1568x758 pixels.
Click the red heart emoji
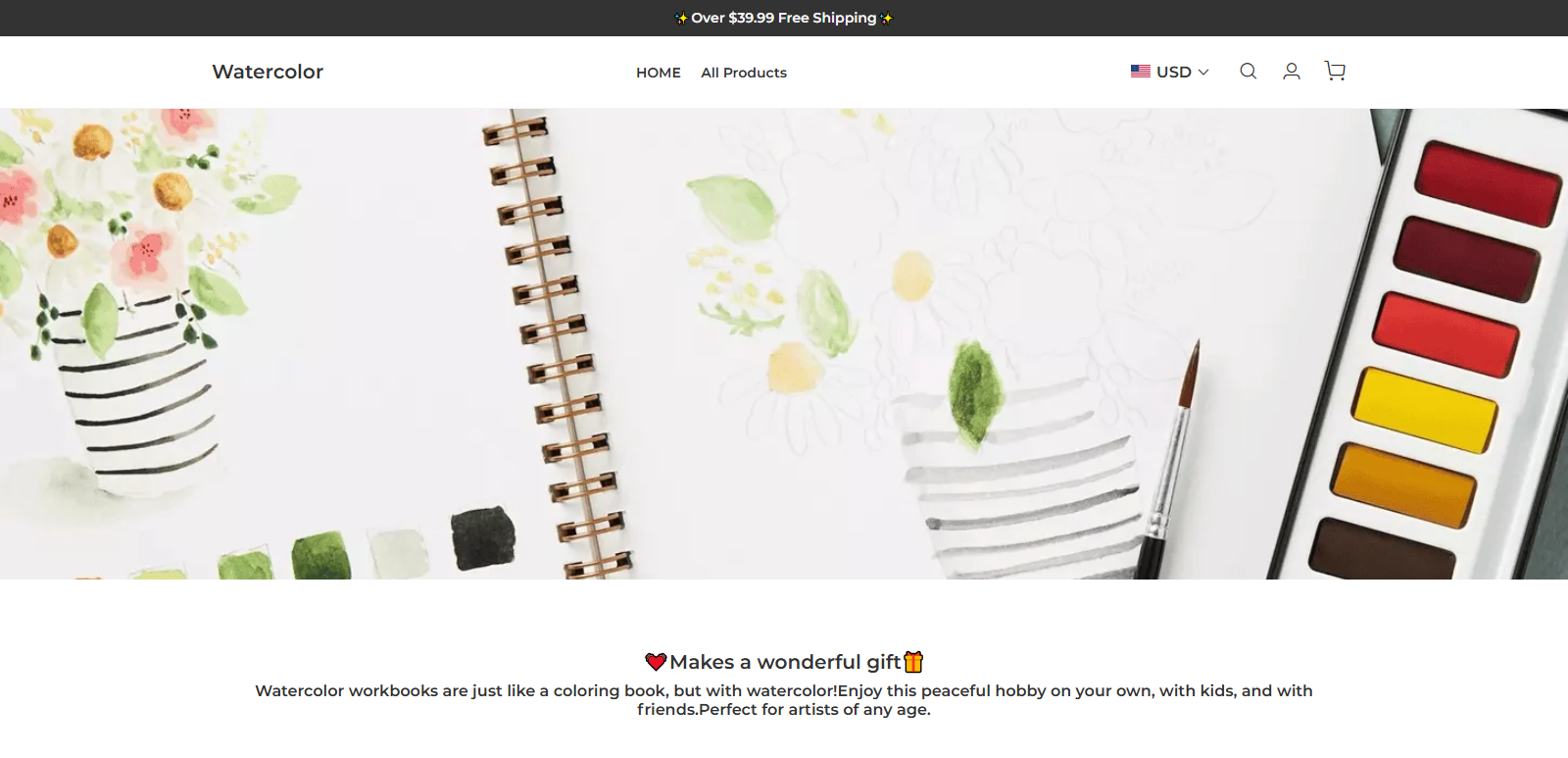656,662
